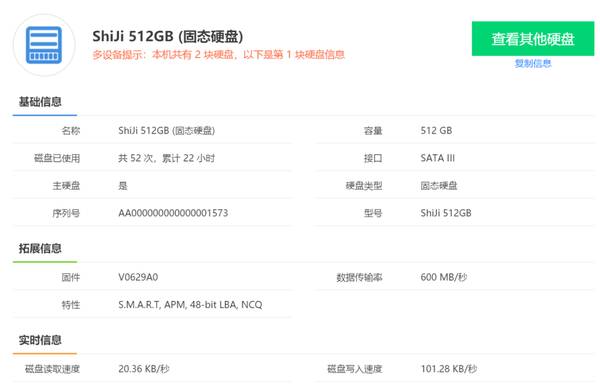Screen dimensions: 600x388
Task: Click the 特性 field label
Action: [x=71, y=305]
